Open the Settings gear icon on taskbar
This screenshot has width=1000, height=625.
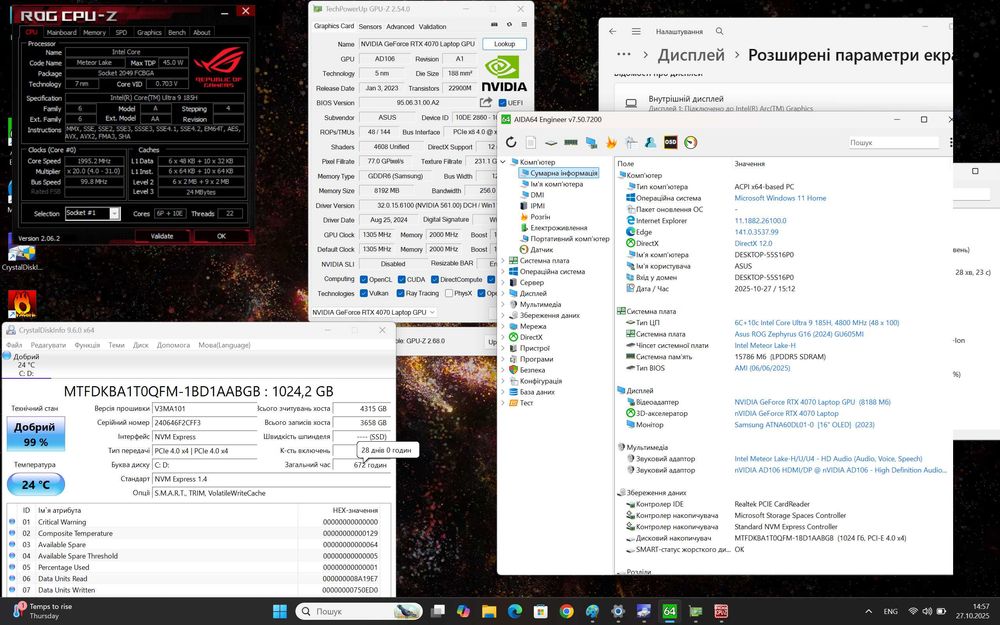618,611
